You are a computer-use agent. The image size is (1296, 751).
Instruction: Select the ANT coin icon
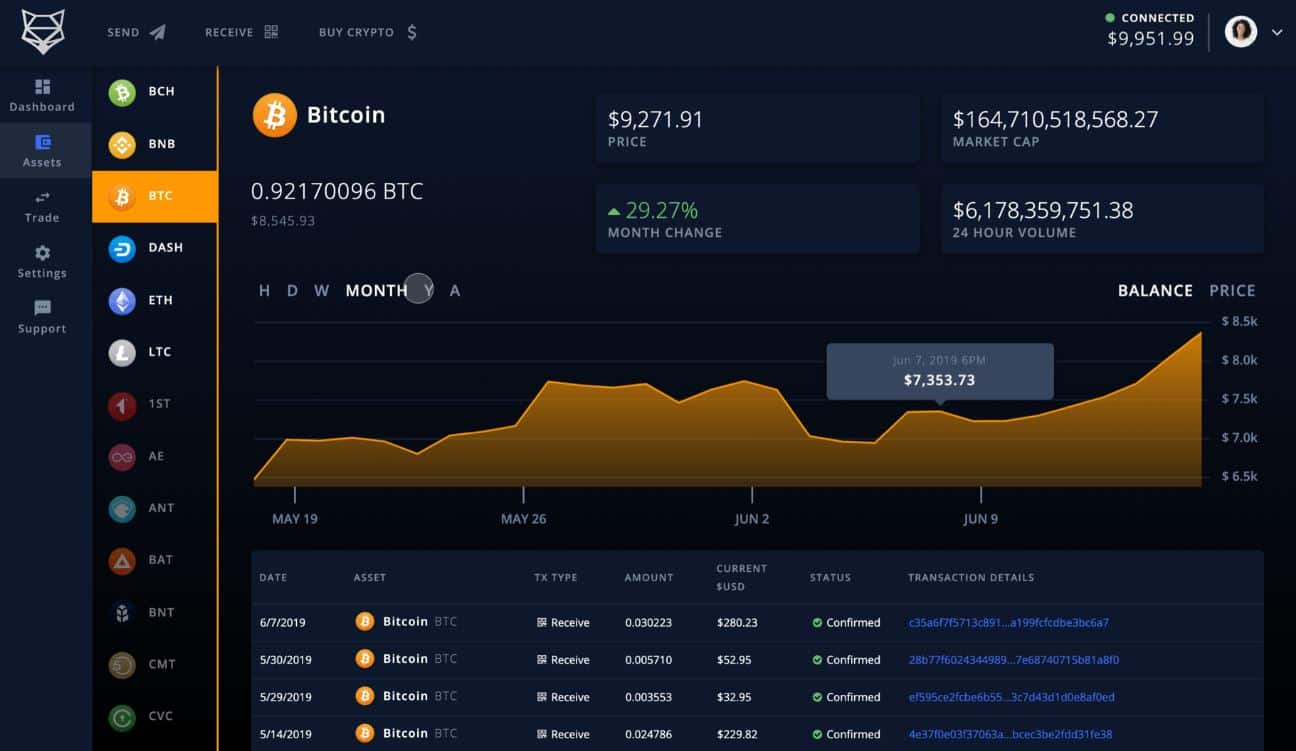pyautogui.click(x=122, y=508)
